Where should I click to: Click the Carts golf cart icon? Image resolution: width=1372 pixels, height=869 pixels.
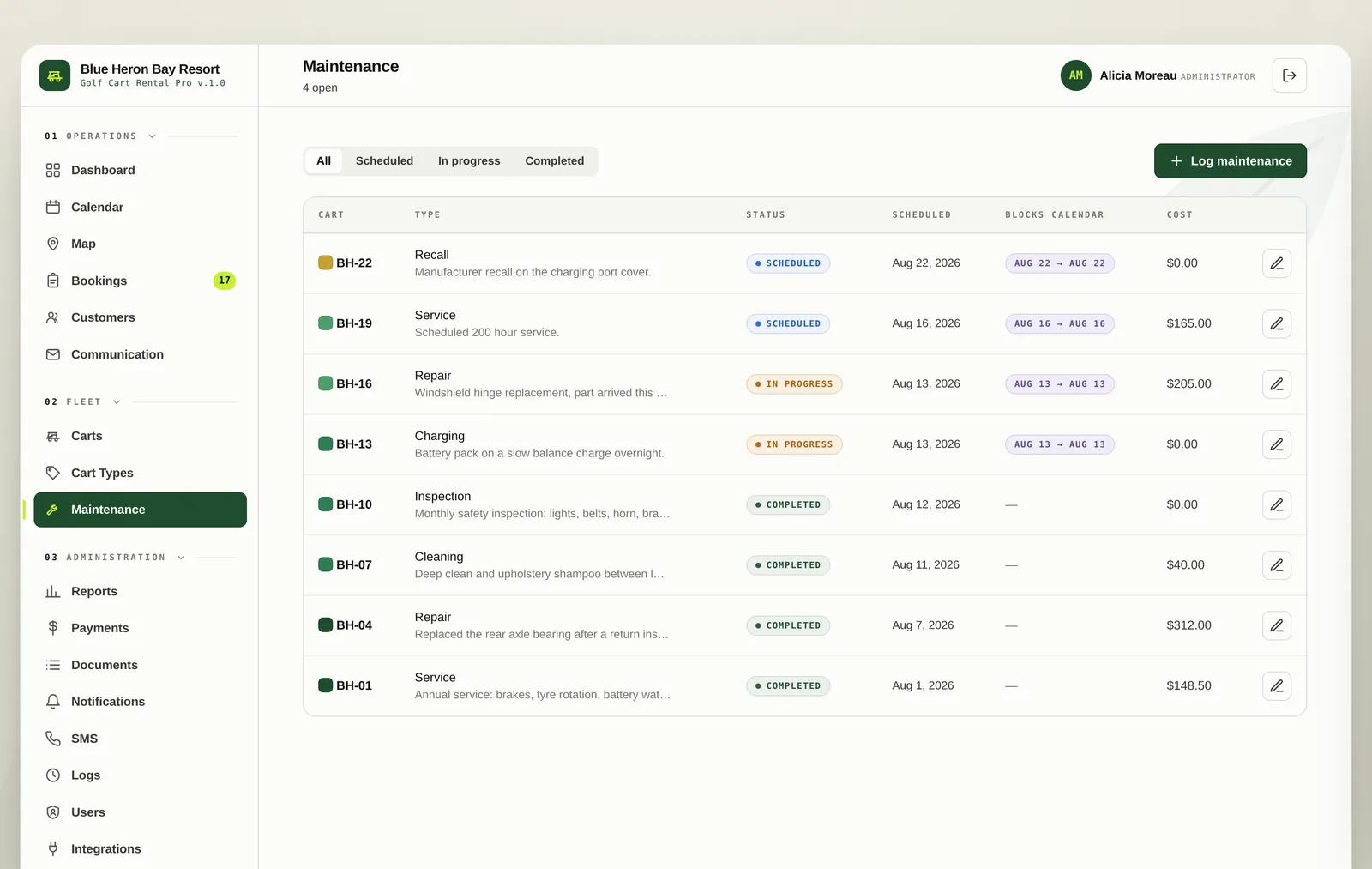click(x=53, y=437)
